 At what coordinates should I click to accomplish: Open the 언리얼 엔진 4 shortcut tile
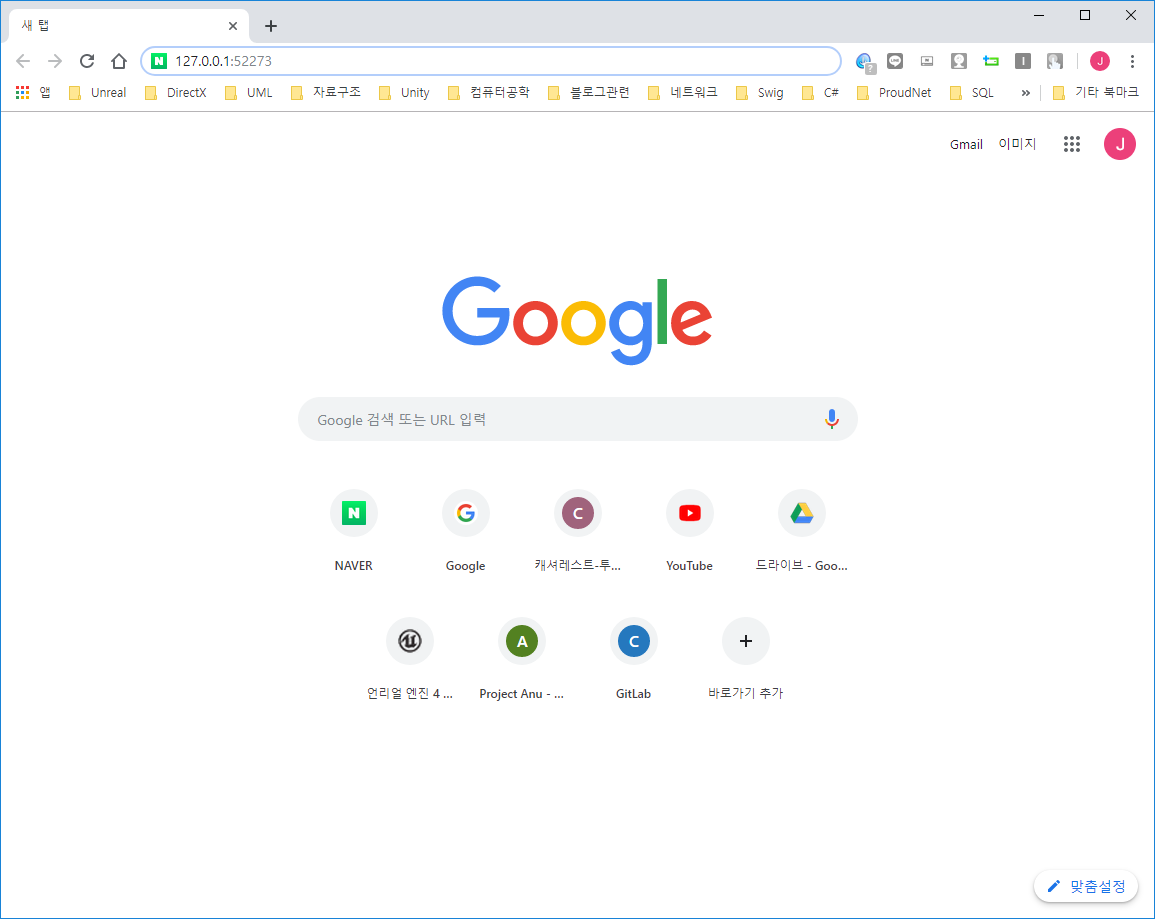410,658
